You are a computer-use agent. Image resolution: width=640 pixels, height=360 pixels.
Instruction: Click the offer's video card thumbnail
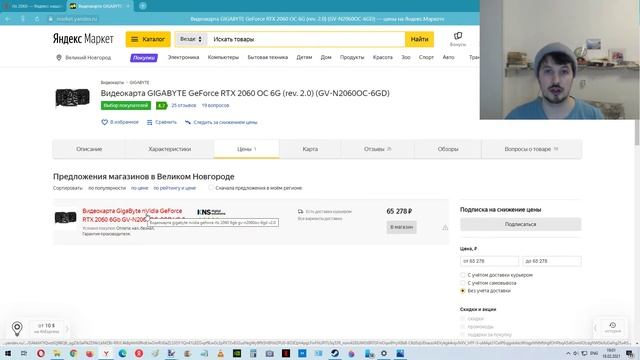click(66, 217)
